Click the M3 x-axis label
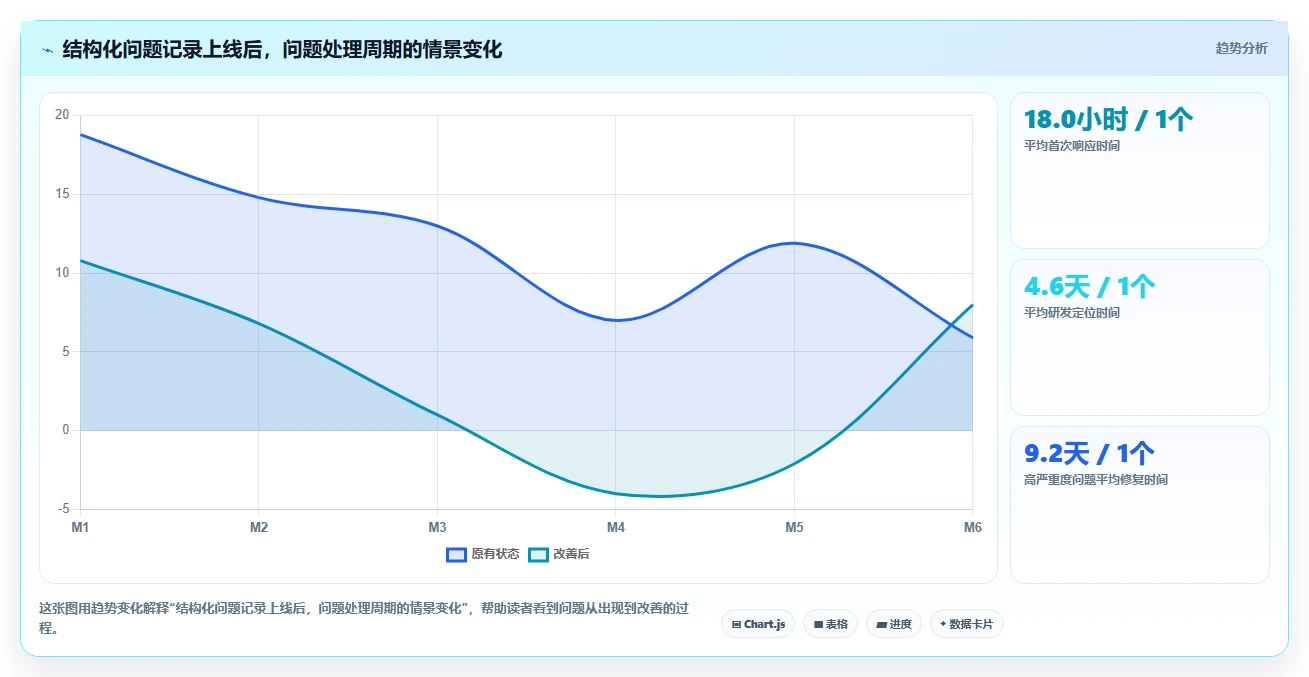This screenshot has height=677, width=1309. click(x=437, y=527)
